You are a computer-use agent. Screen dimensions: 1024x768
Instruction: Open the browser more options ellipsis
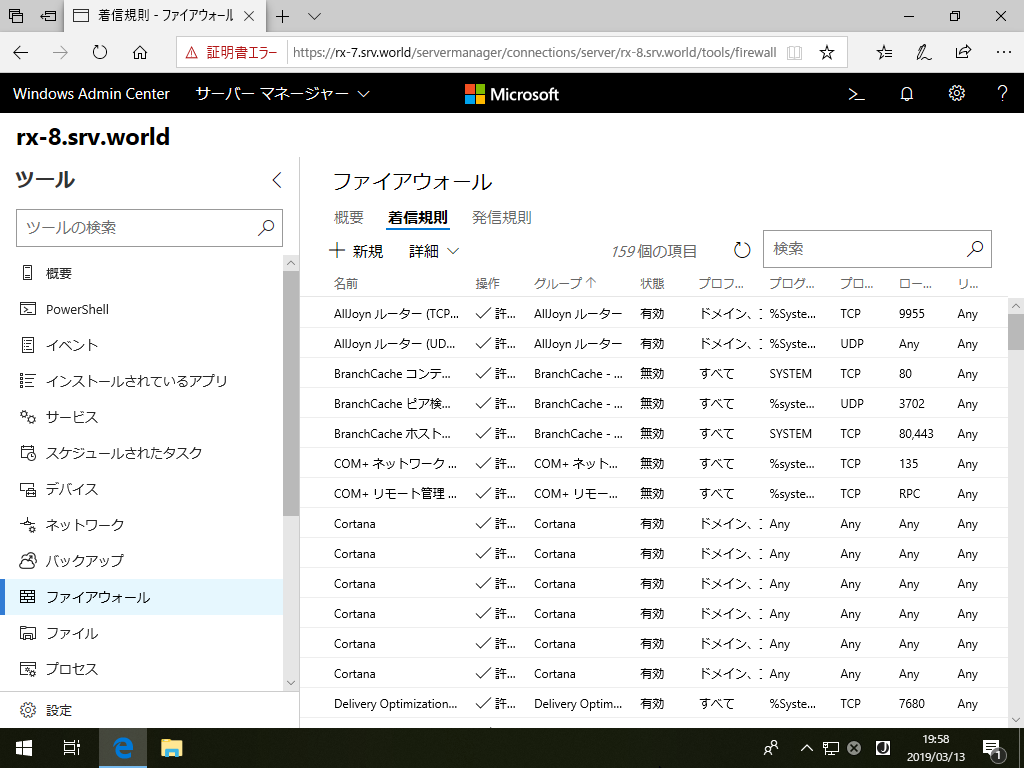pyautogui.click(x=1004, y=52)
